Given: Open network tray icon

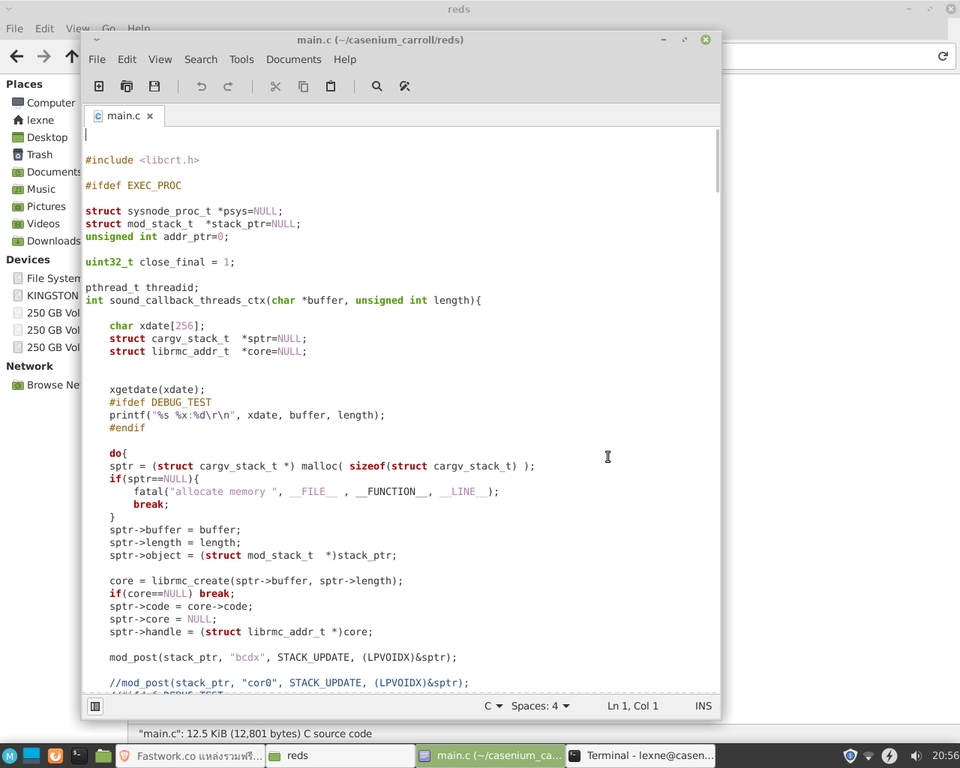Looking at the screenshot, I should 868,756.
